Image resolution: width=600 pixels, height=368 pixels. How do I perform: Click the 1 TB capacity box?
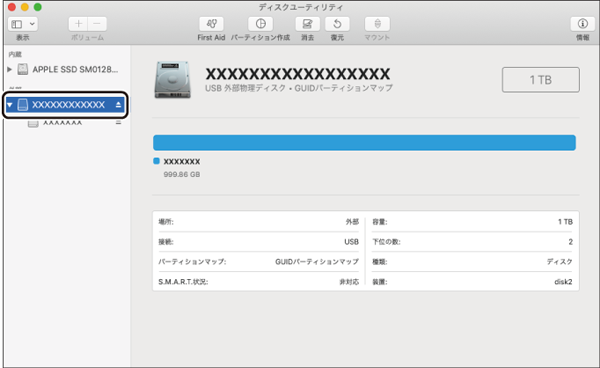(x=541, y=80)
